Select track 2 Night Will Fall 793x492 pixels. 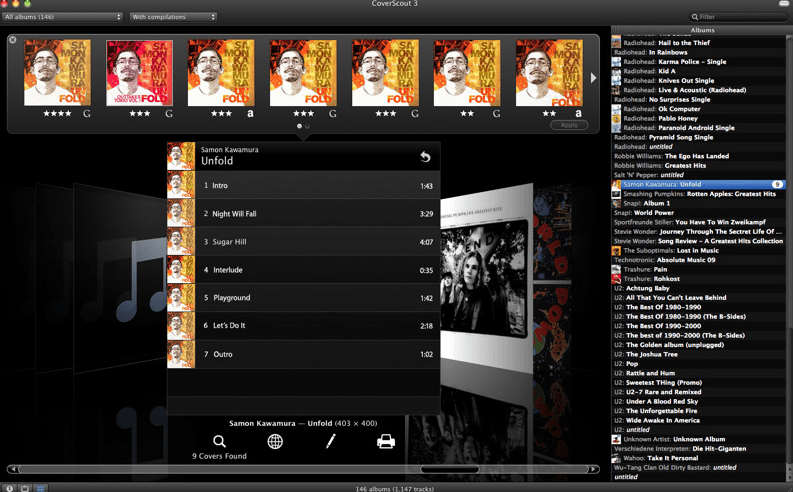pos(303,213)
